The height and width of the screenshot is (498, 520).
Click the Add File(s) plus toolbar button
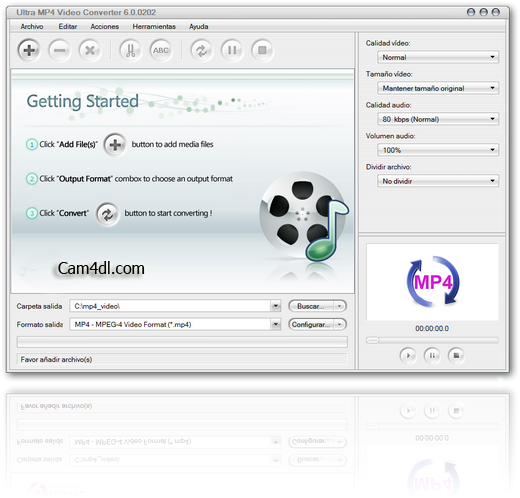pos(29,50)
